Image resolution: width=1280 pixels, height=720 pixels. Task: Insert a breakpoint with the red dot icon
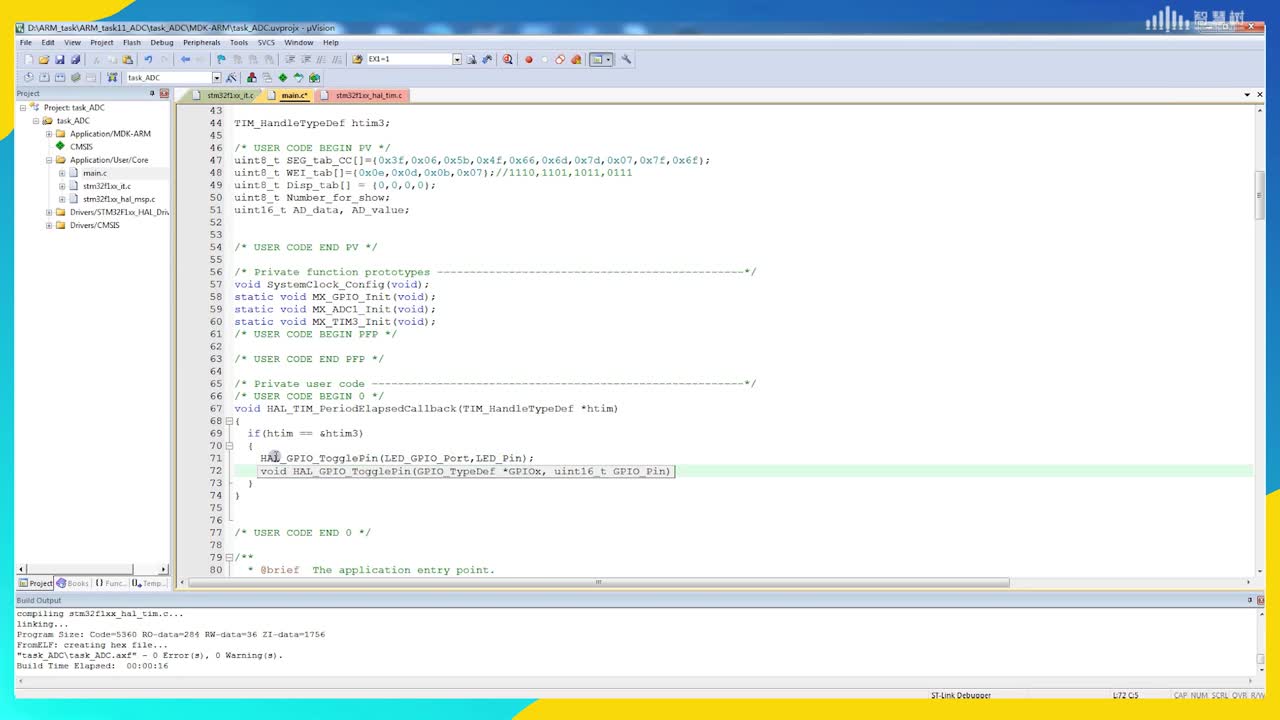pos(529,59)
